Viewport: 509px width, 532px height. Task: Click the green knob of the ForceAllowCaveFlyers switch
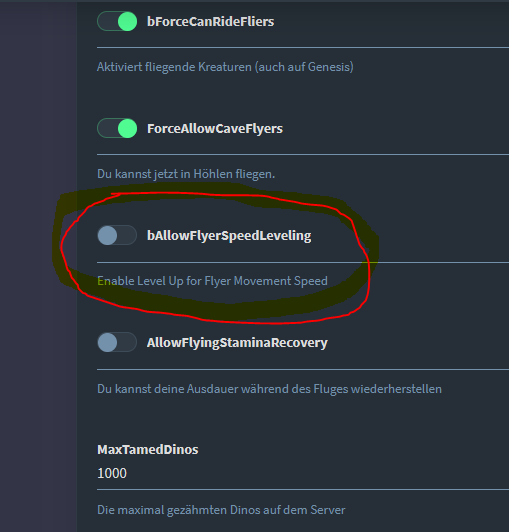click(127, 128)
